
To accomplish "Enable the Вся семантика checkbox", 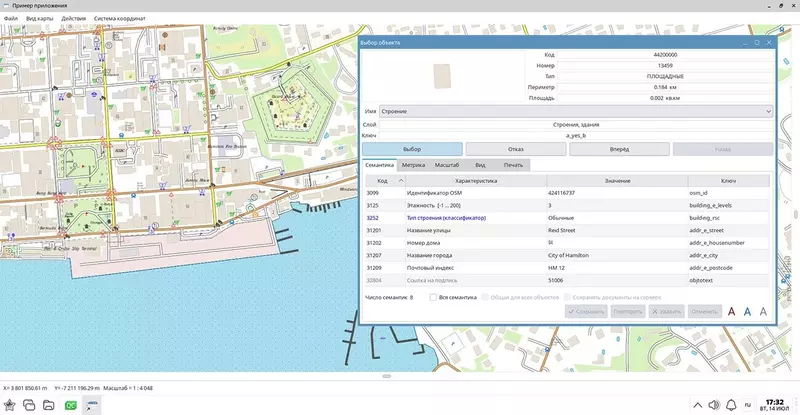I will (433, 297).
